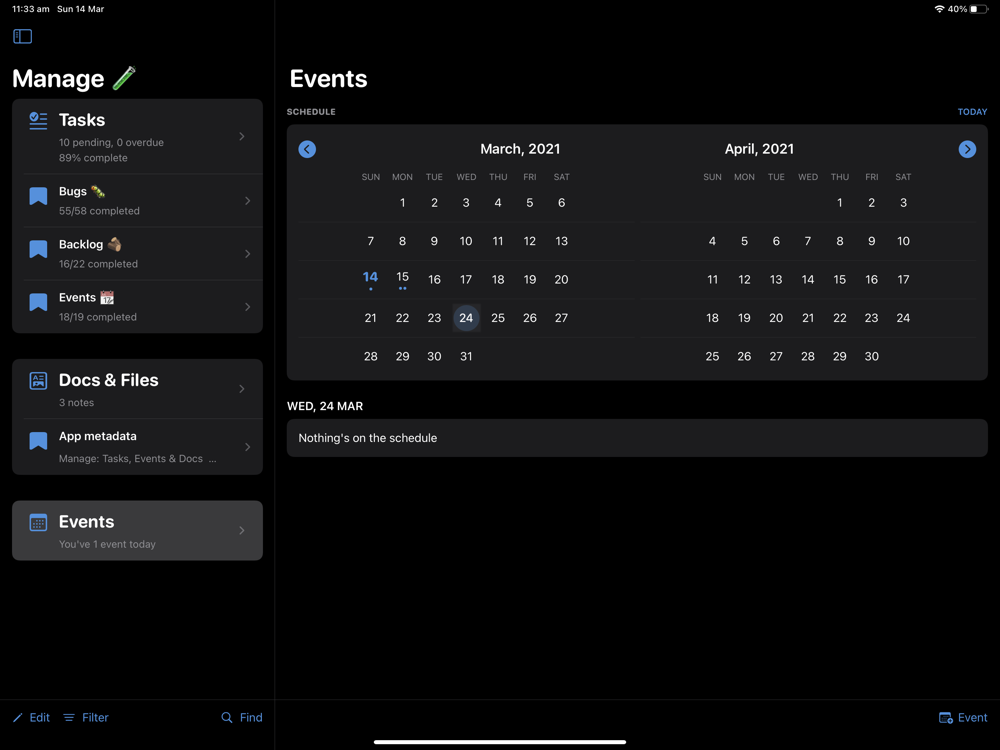Screen dimensions: 1000x750
Task: Click the Events calendar icon in sidebar
Action: 38,522
